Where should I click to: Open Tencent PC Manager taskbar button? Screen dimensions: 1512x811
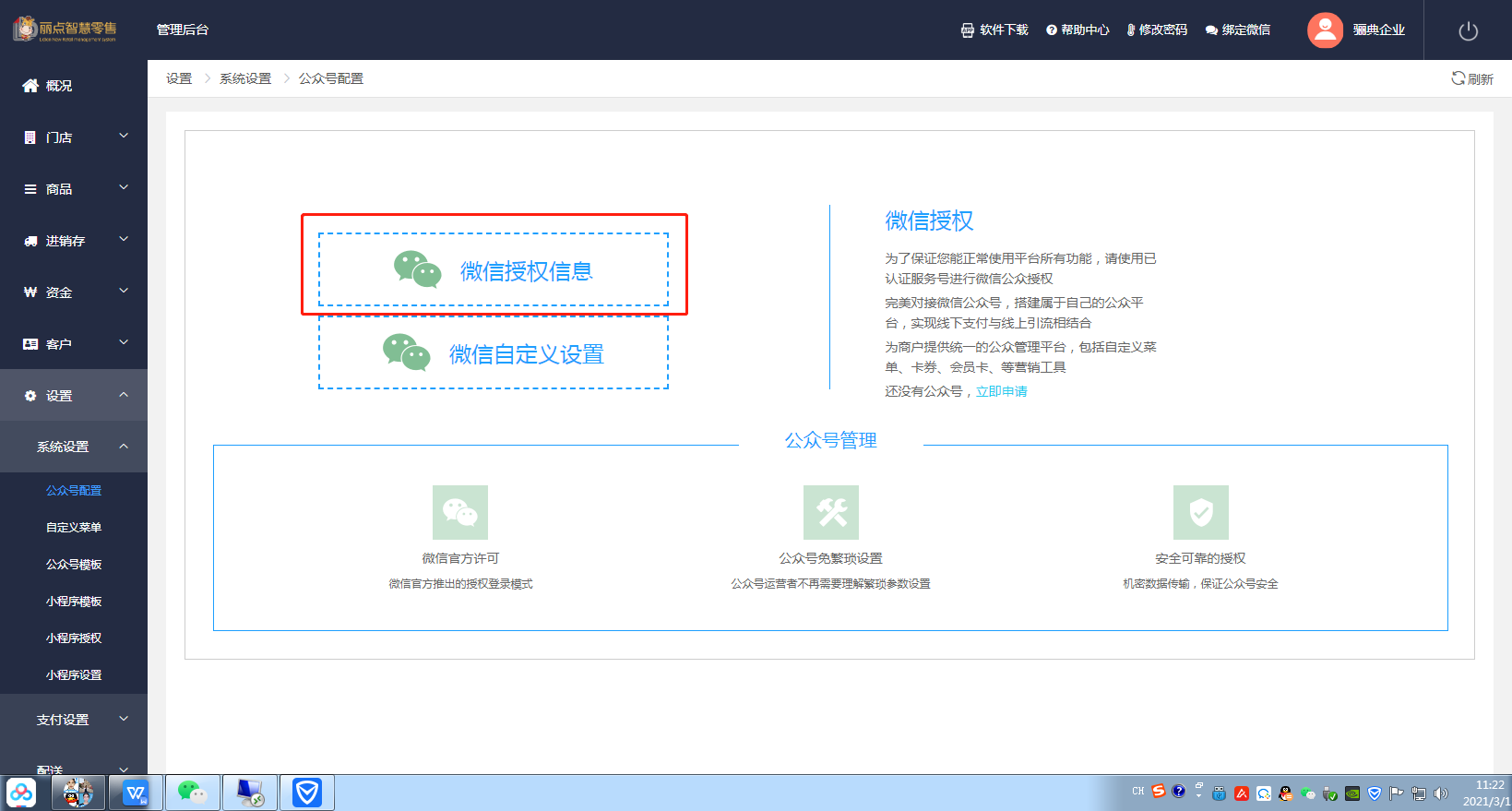[x=307, y=793]
